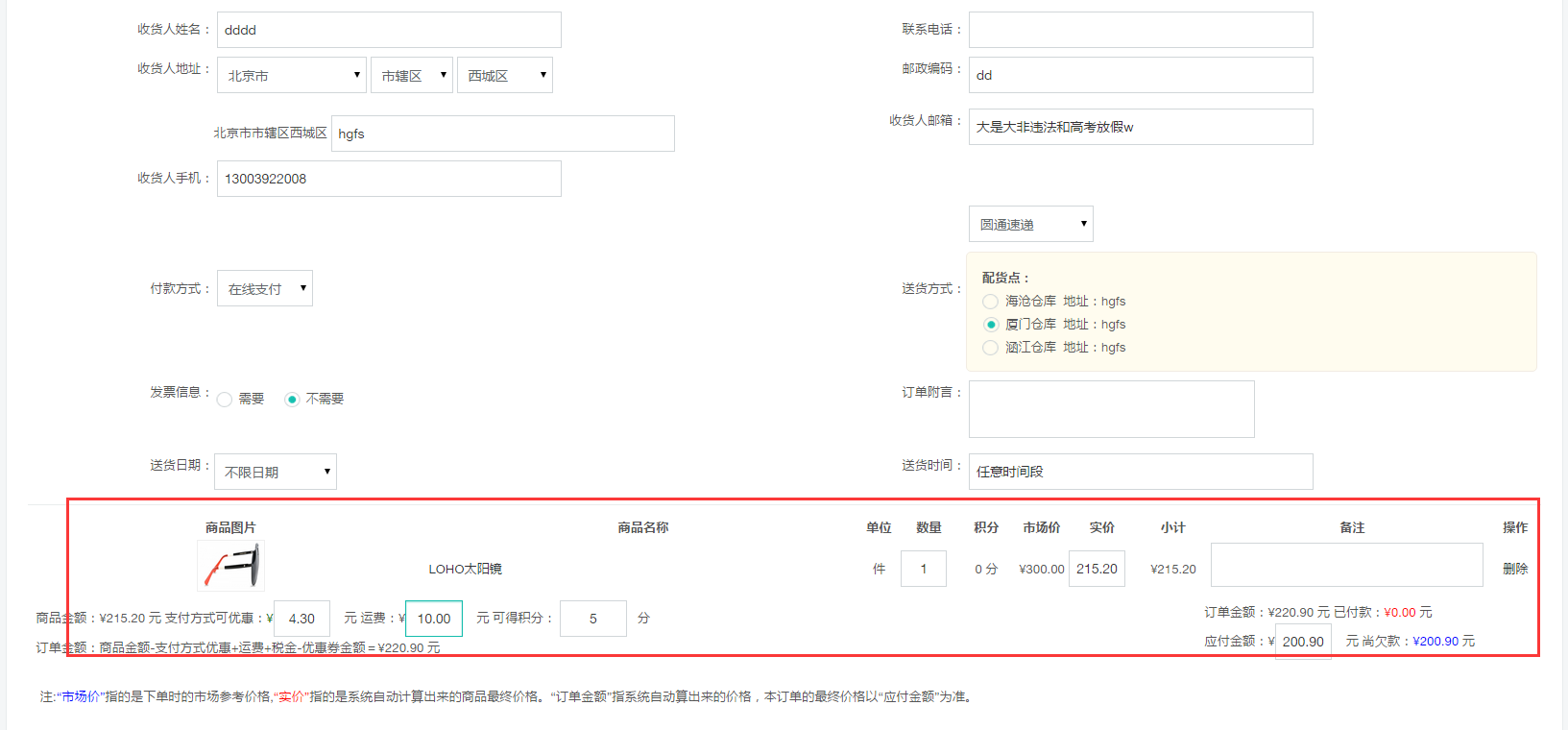Click the 商品名称 column header

coord(643,527)
